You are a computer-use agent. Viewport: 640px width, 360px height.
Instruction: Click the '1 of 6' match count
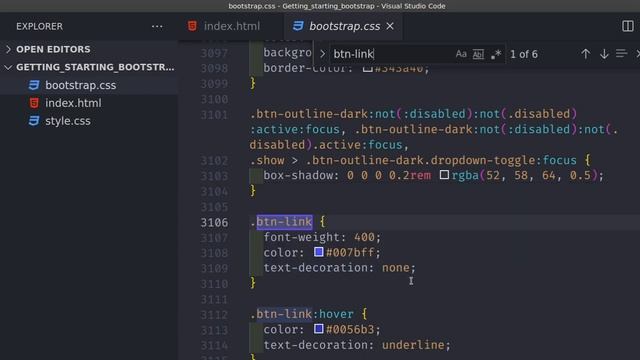(x=524, y=54)
